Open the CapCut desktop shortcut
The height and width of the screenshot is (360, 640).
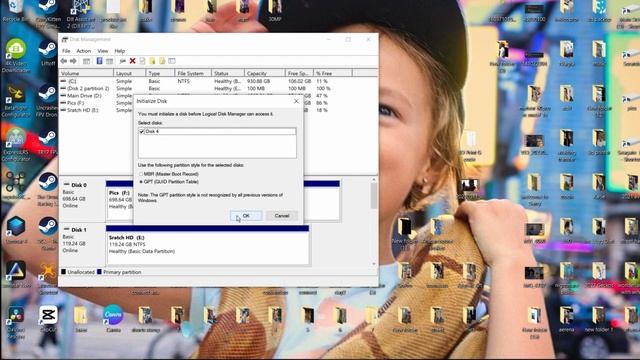[48, 318]
